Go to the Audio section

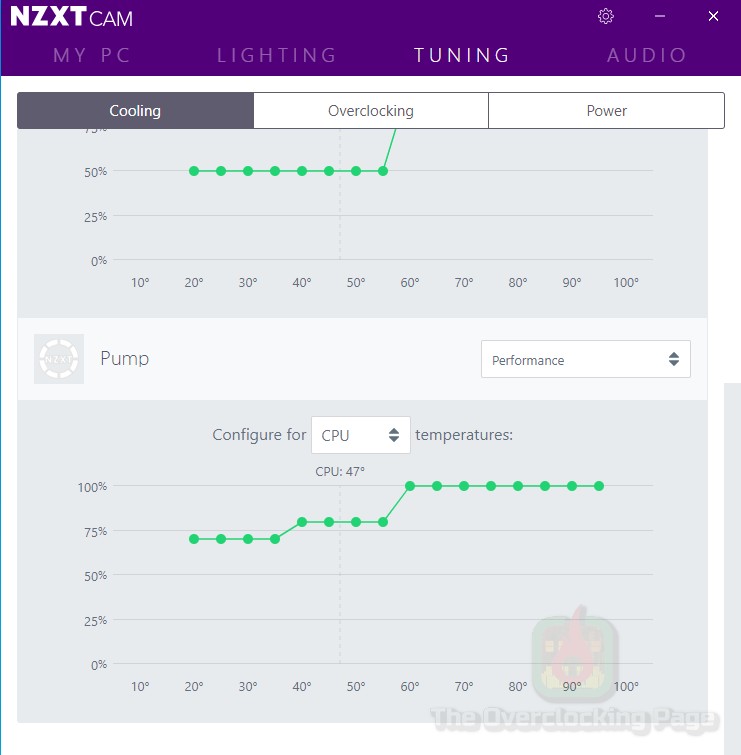pos(647,55)
